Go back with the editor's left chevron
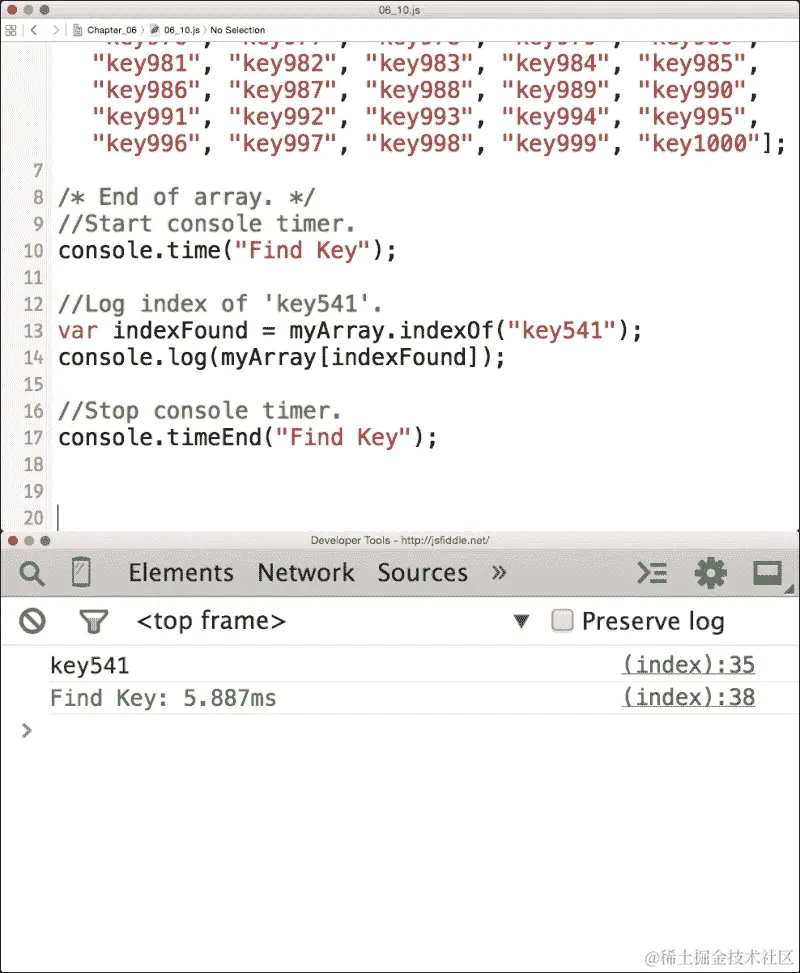Viewport: 800px width, 973px height. coord(34,30)
